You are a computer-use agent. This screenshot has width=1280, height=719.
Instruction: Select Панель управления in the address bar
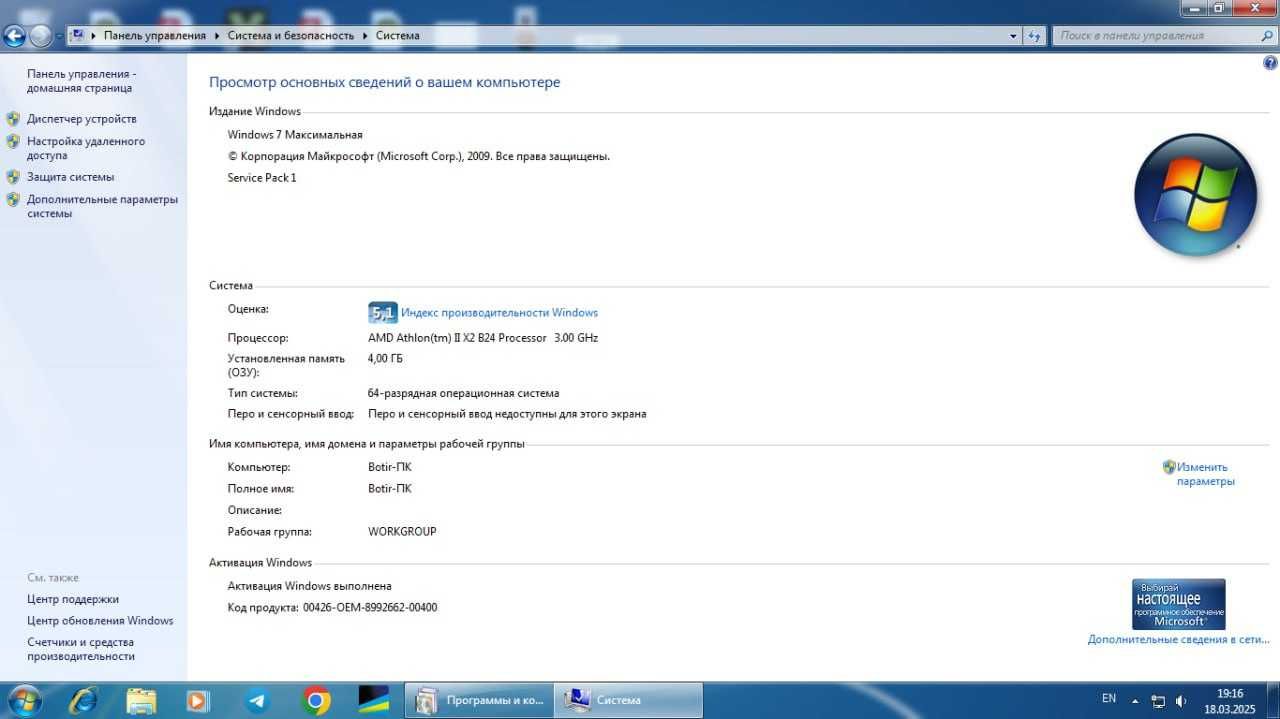tap(154, 35)
